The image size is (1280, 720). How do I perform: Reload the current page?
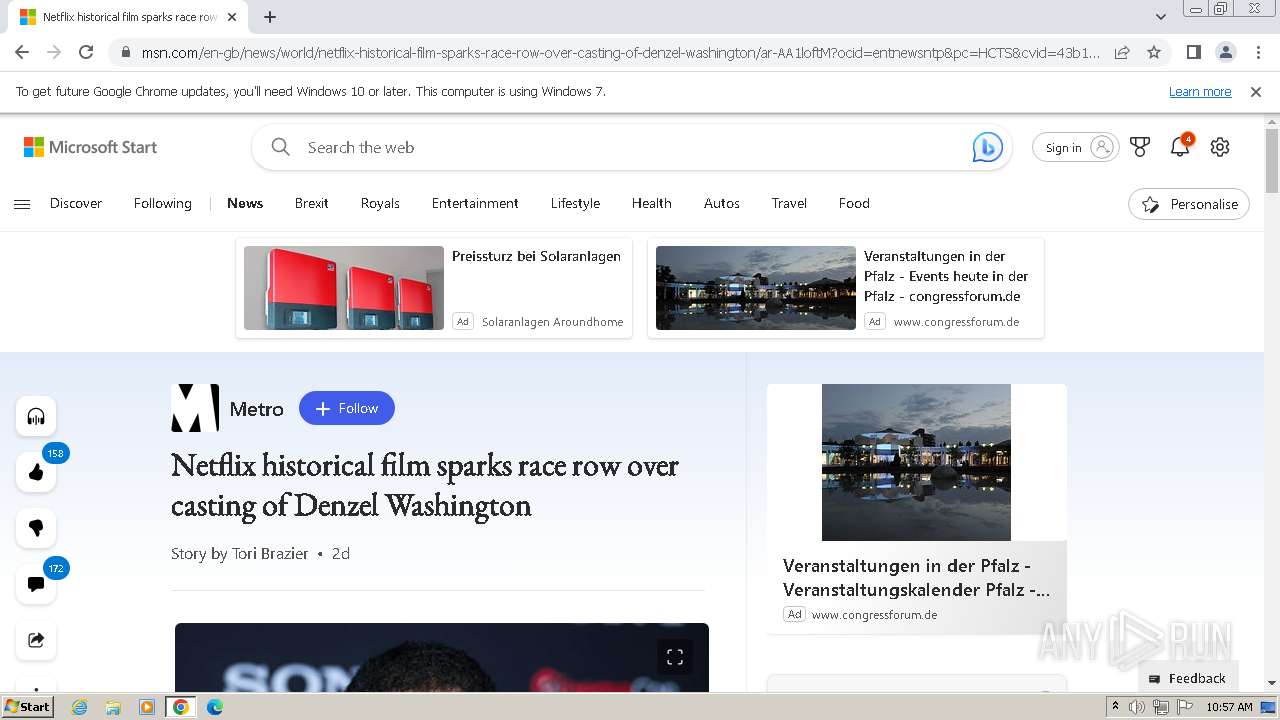tap(86, 52)
